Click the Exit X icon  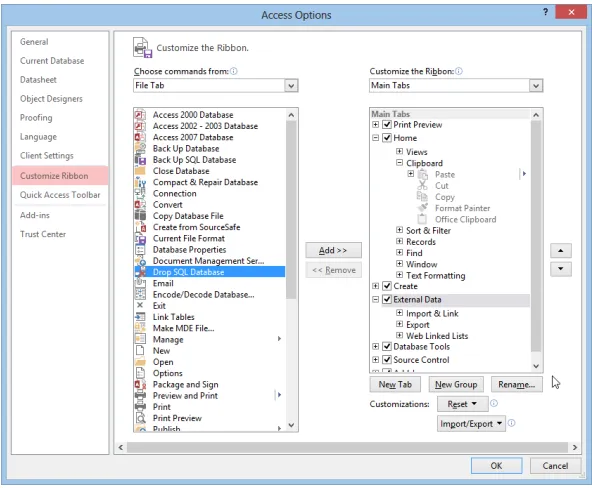140,305
